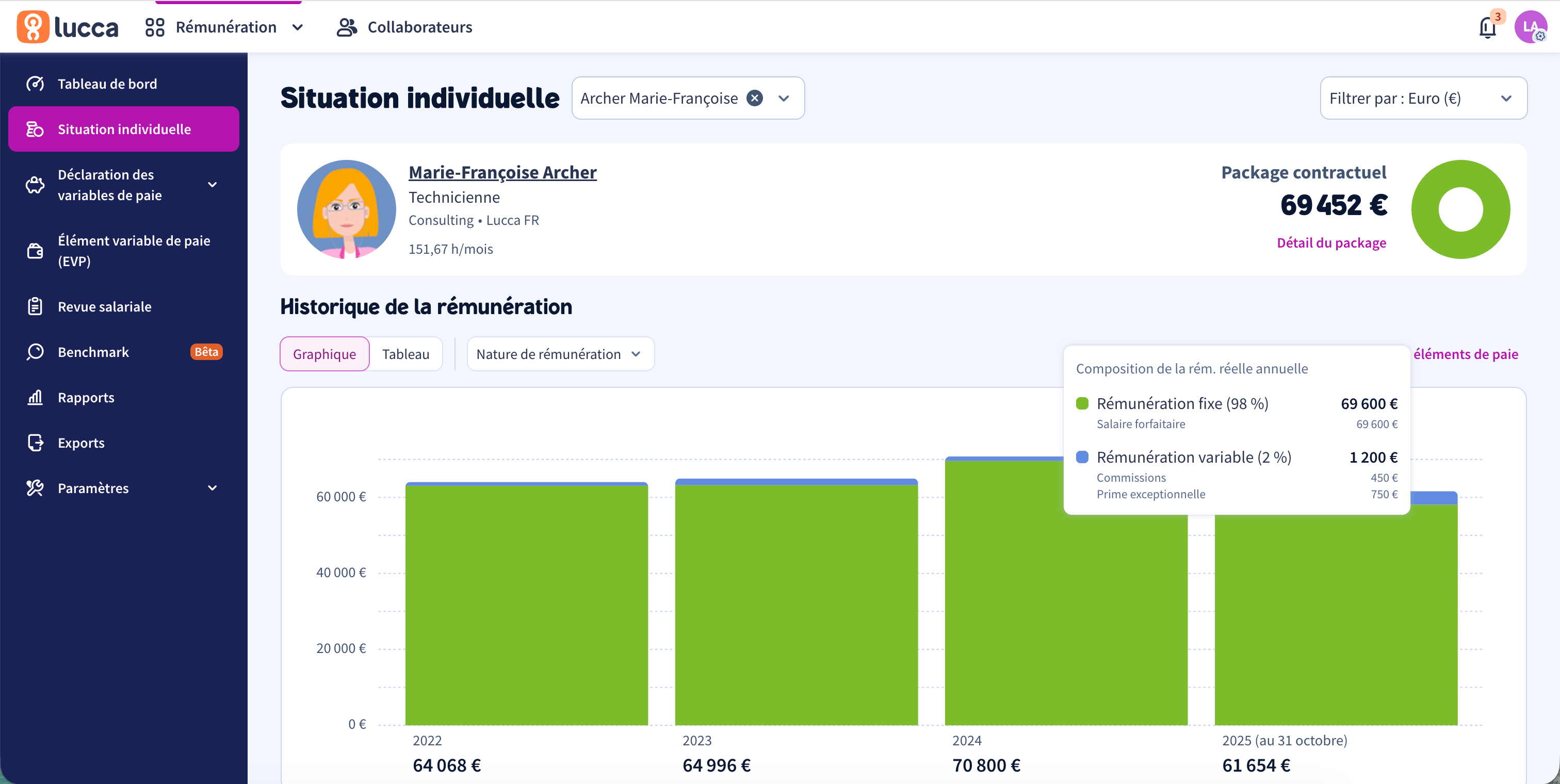This screenshot has width=1560, height=784.
Task: Click the Benchmark magnifier icon
Action: coord(35,352)
